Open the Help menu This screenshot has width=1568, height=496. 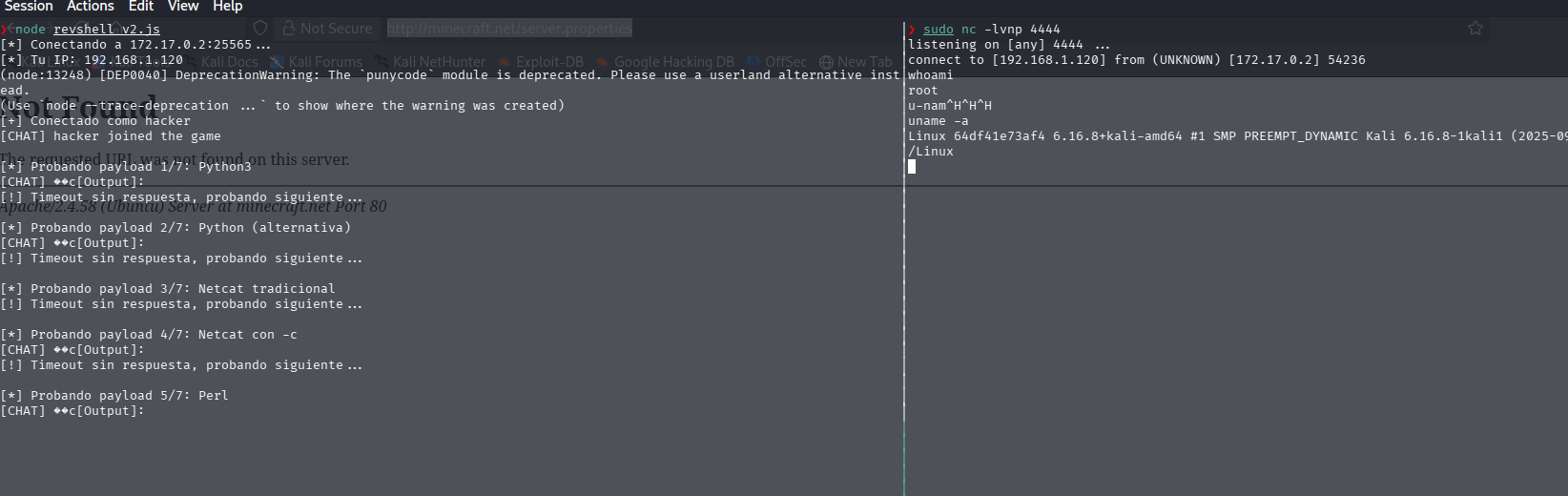point(227,6)
